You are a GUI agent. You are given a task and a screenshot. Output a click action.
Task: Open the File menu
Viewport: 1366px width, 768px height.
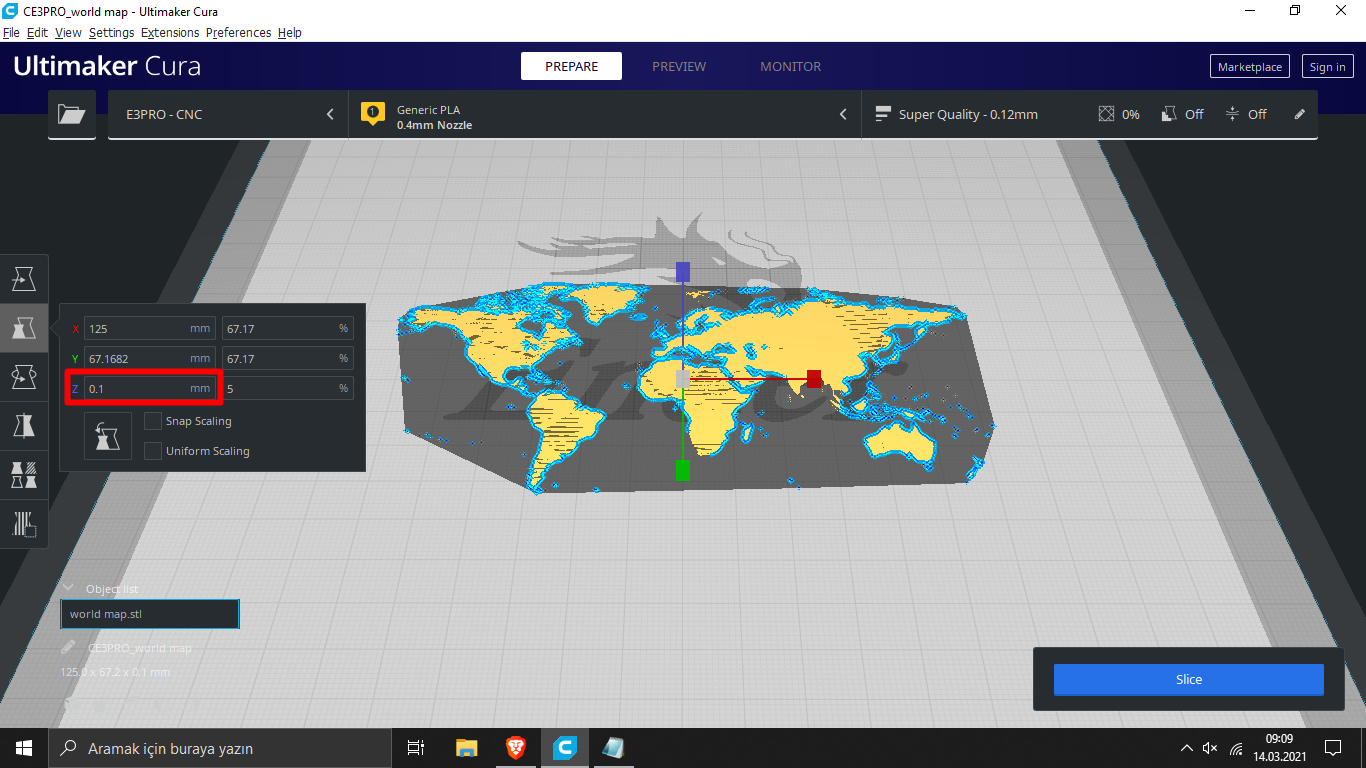tap(11, 32)
